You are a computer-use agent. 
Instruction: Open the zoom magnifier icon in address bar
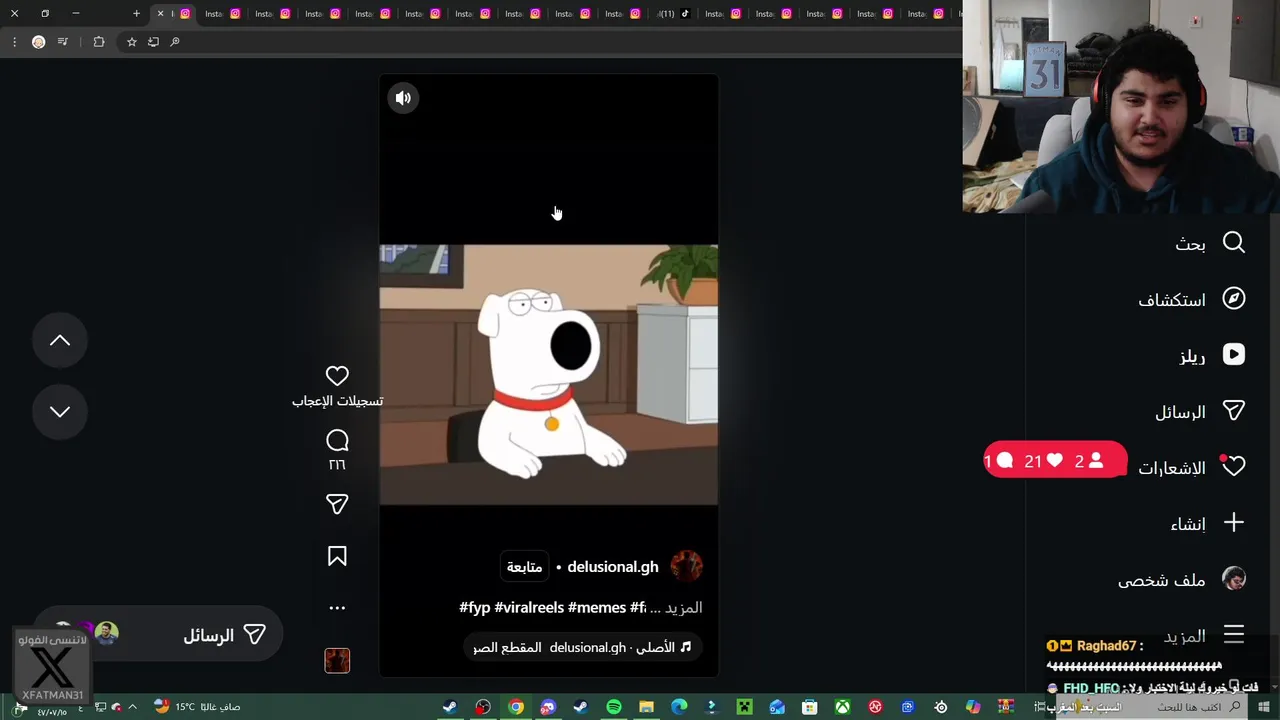[175, 42]
